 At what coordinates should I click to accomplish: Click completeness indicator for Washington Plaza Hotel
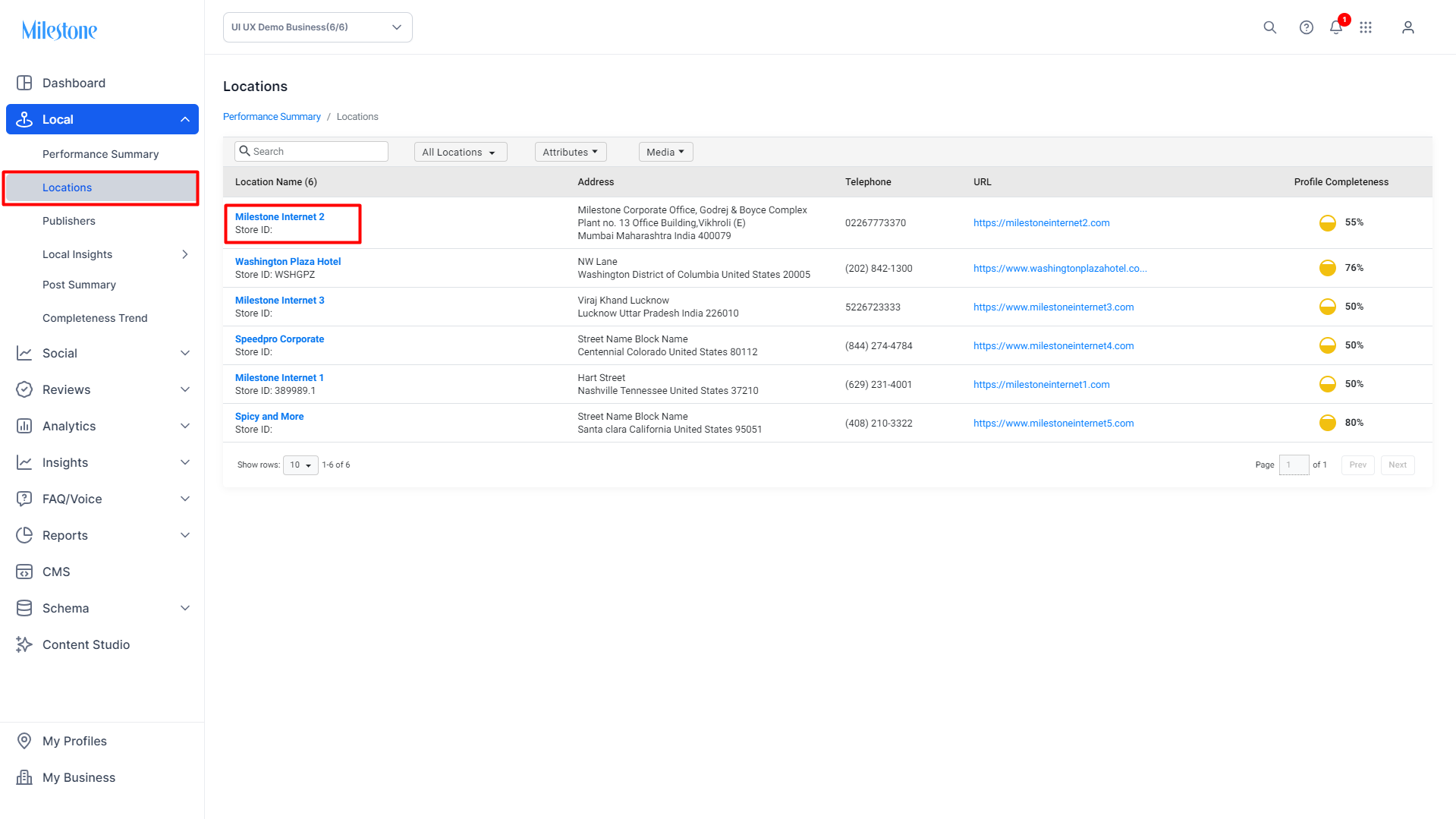[x=1327, y=268]
